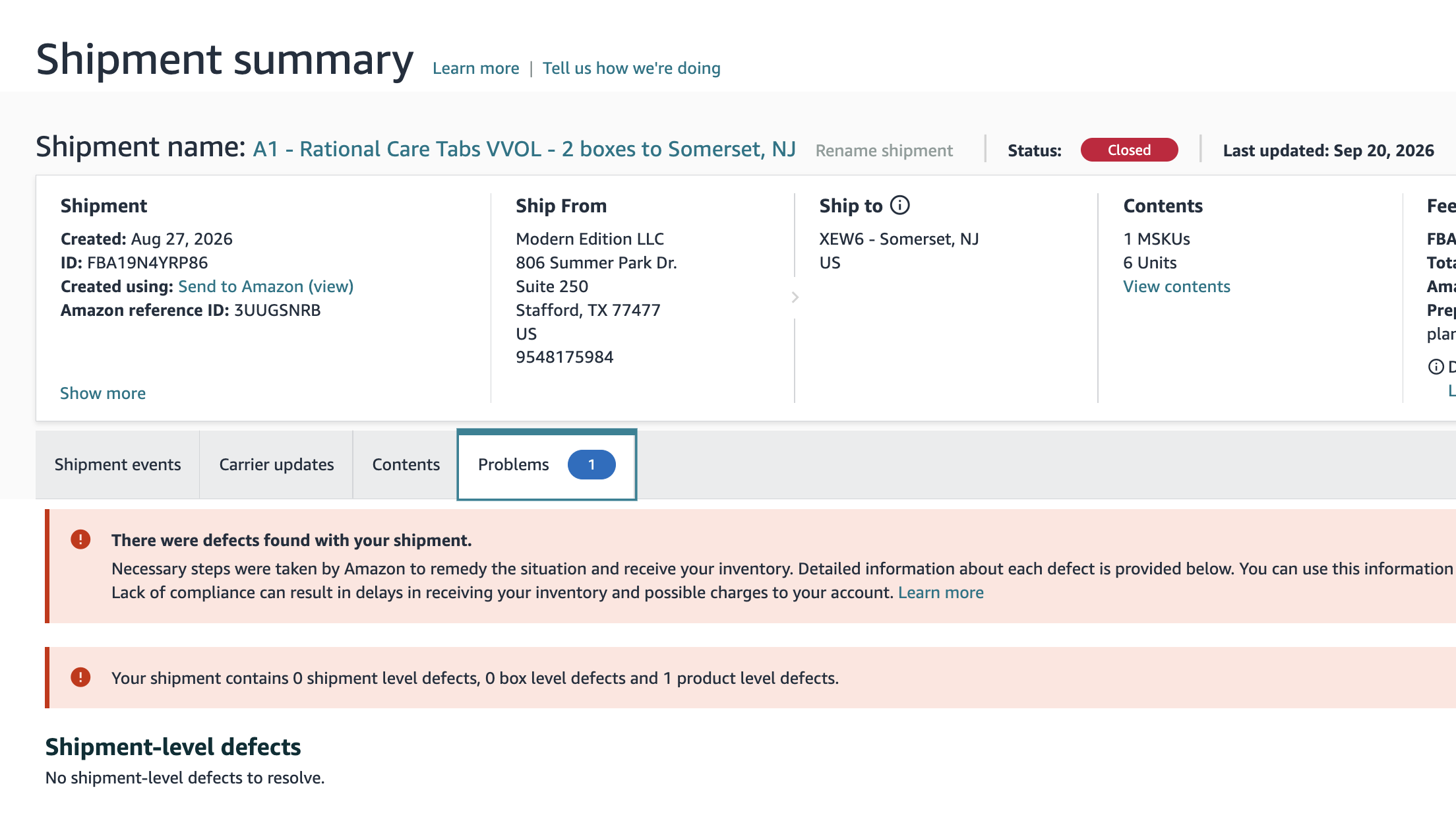Click the Created Aug 27, 2026 text
Screen dimensions: 1456x827
point(146,239)
